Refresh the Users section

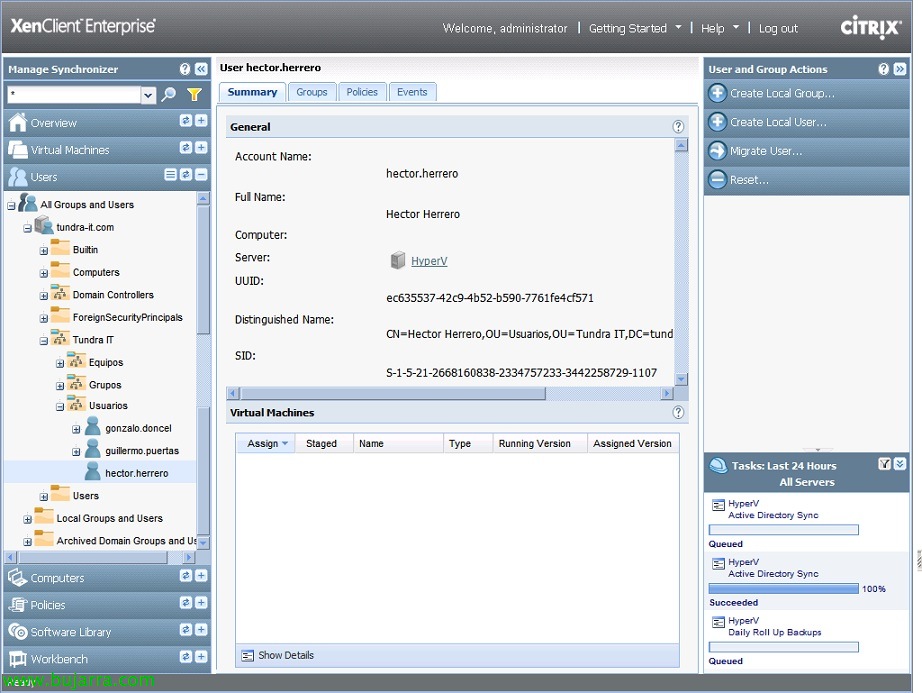(x=186, y=175)
